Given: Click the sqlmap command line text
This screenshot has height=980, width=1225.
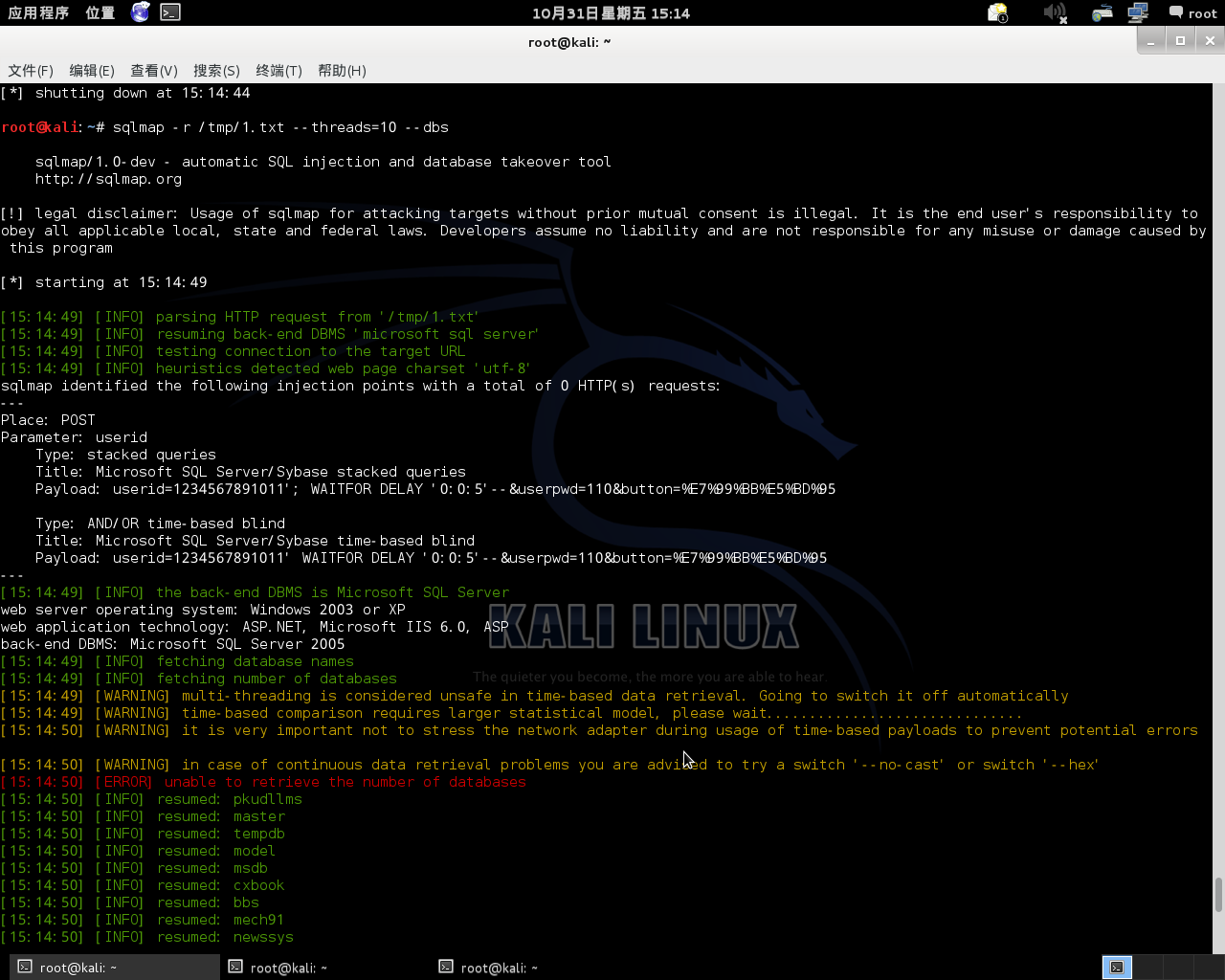Looking at the screenshot, I should pos(280,127).
